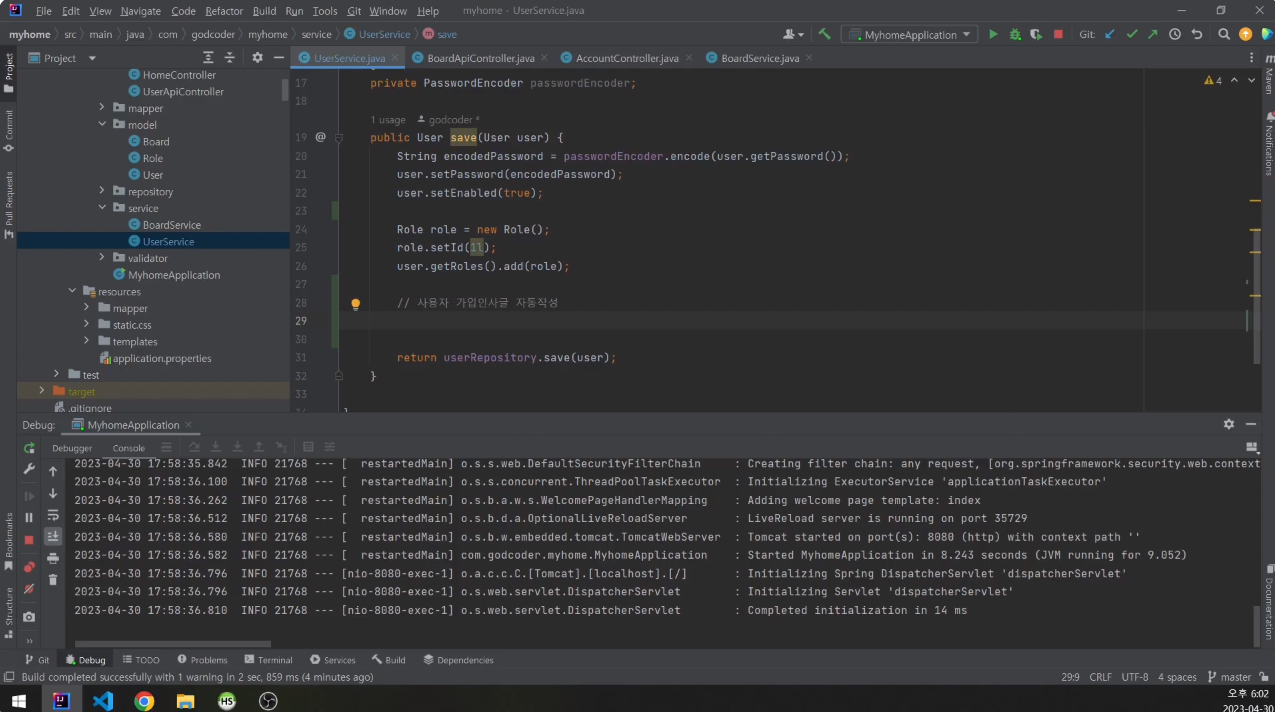The image size is (1275, 712).
Task: Switch to BoardService.java tab
Action: [x=758, y=58]
